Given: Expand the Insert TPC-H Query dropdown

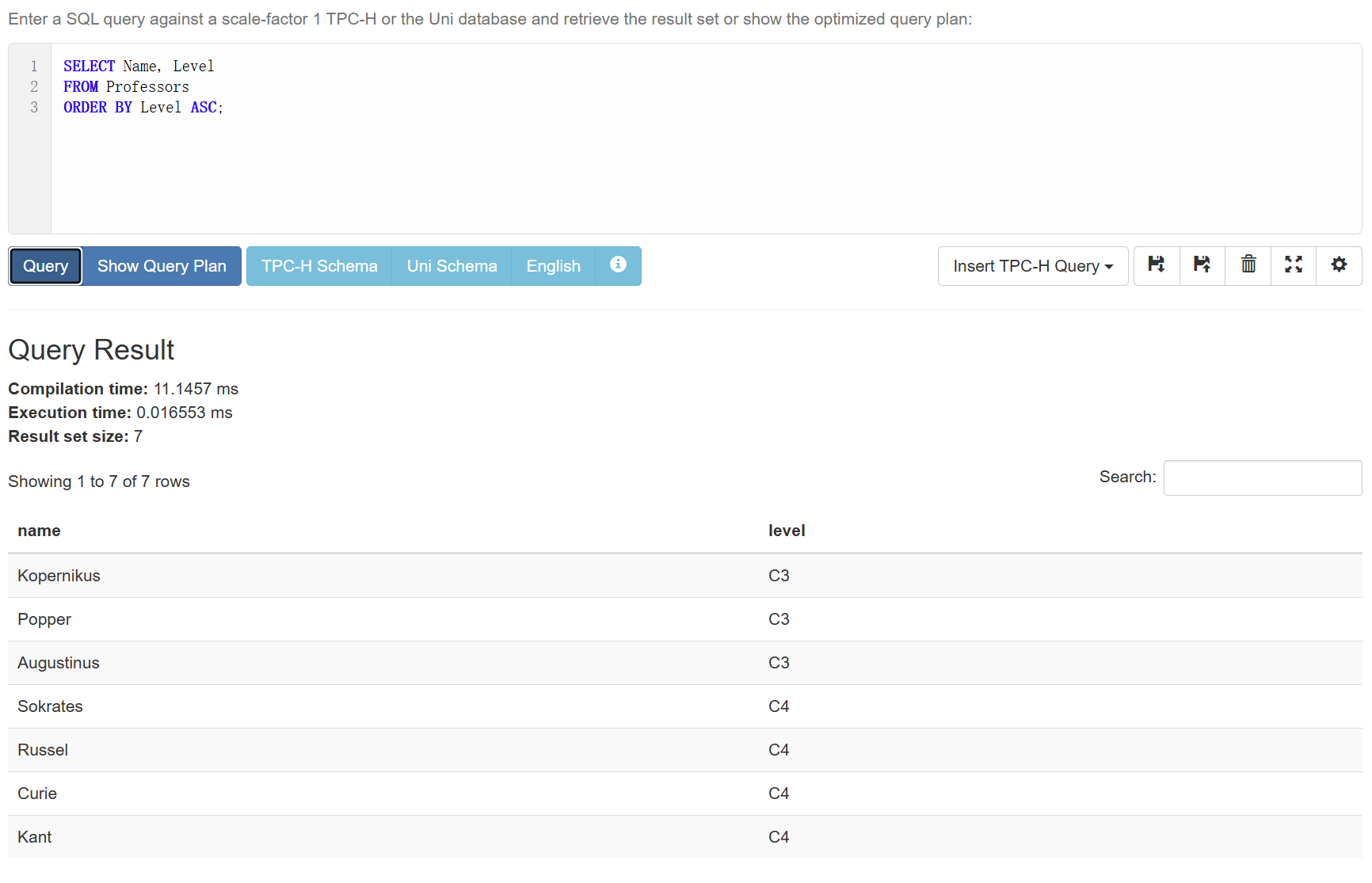Looking at the screenshot, I should click(x=1032, y=266).
